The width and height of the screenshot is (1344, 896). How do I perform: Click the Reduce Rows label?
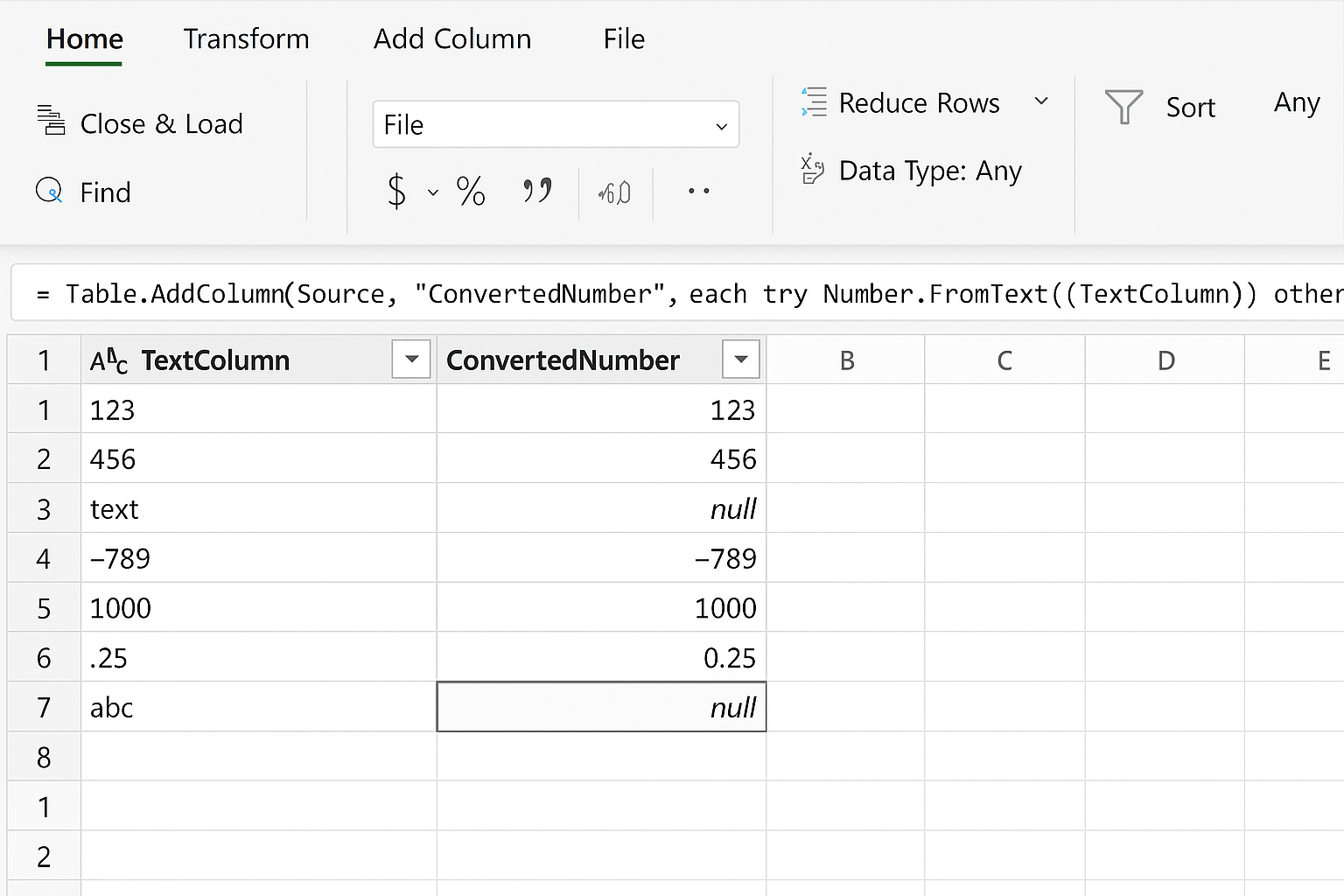[919, 103]
